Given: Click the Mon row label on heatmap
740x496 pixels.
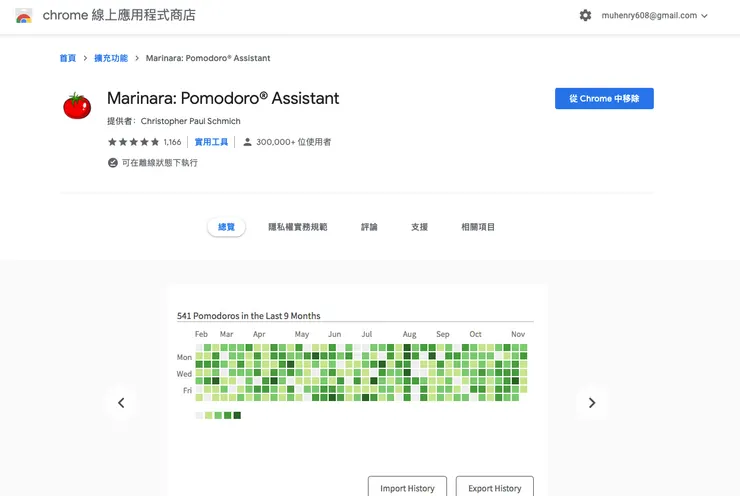Looking at the screenshot, I should [x=184, y=357].
